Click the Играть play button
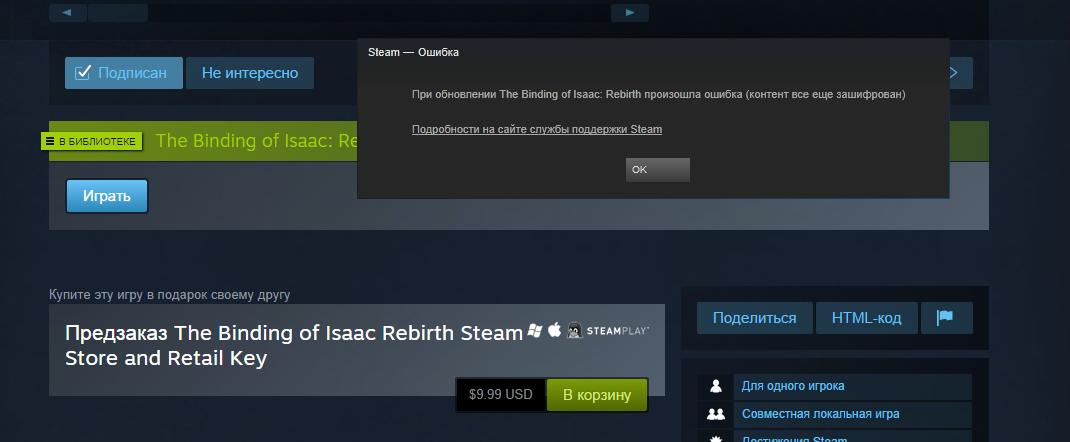The height and width of the screenshot is (442, 1070). [106, 196]
